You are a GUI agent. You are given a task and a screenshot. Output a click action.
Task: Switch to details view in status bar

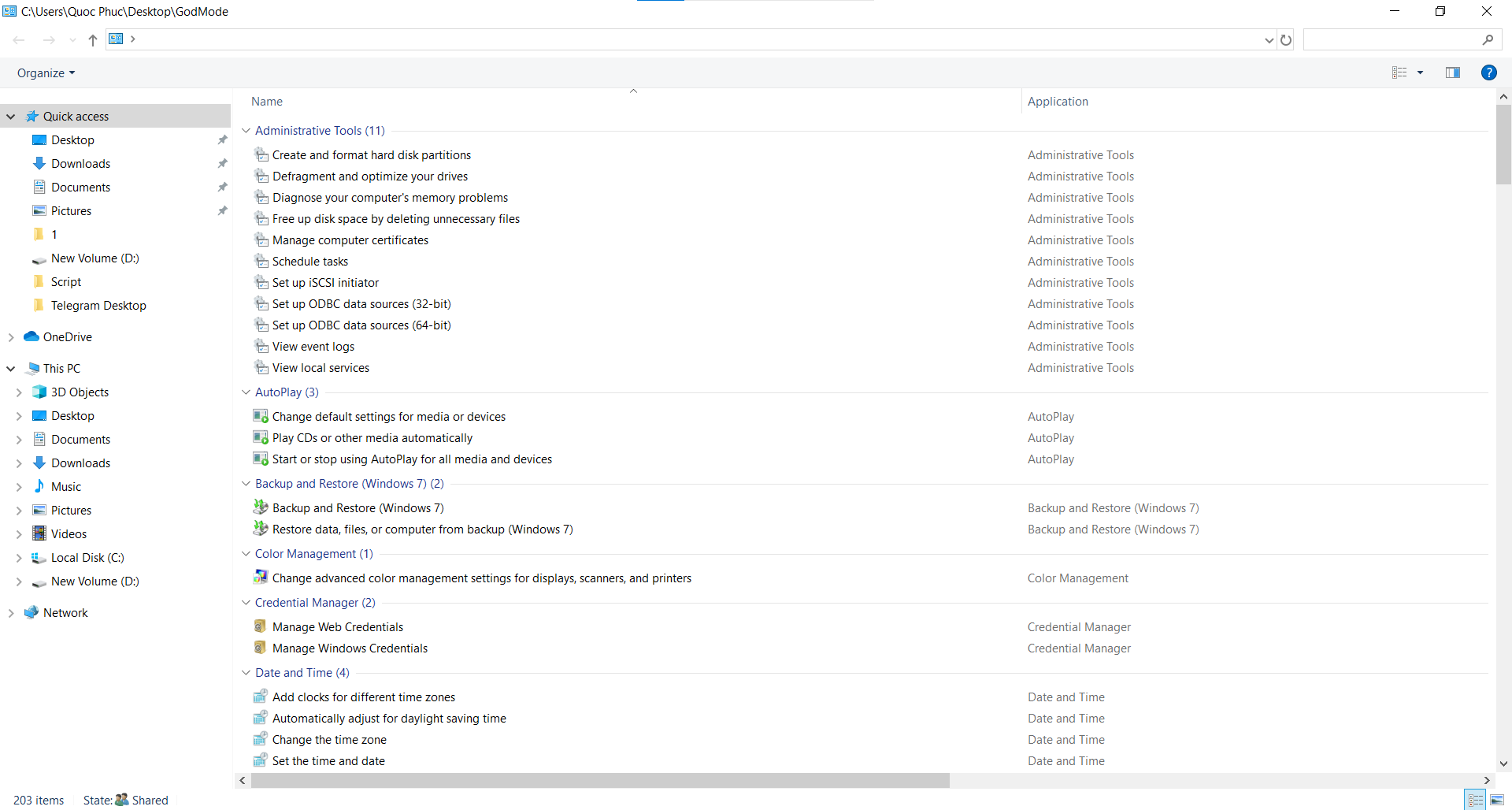coord(1475,800)
